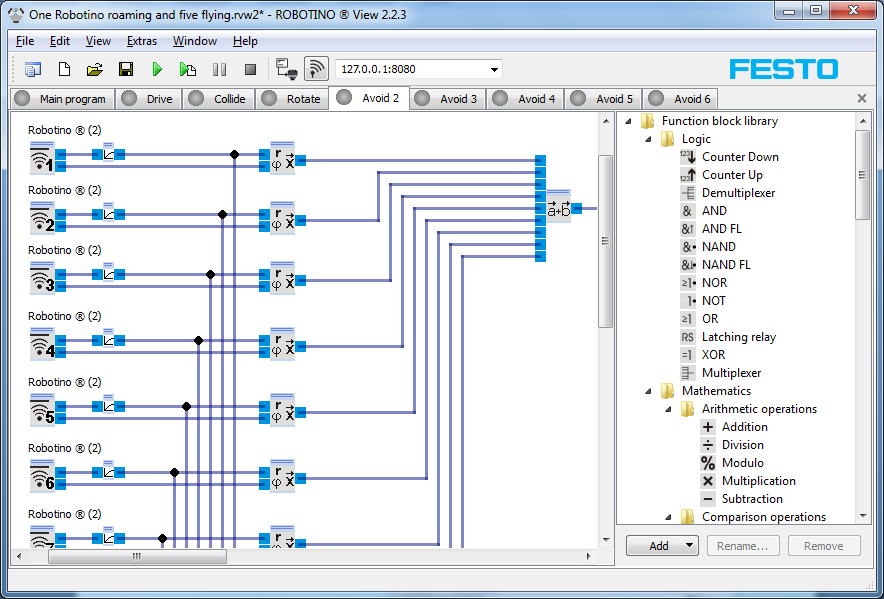Image resolution: width=884 pixels, height=599 pixels.
Task: Collapse the Logic folder
Action: click(648, 139)
